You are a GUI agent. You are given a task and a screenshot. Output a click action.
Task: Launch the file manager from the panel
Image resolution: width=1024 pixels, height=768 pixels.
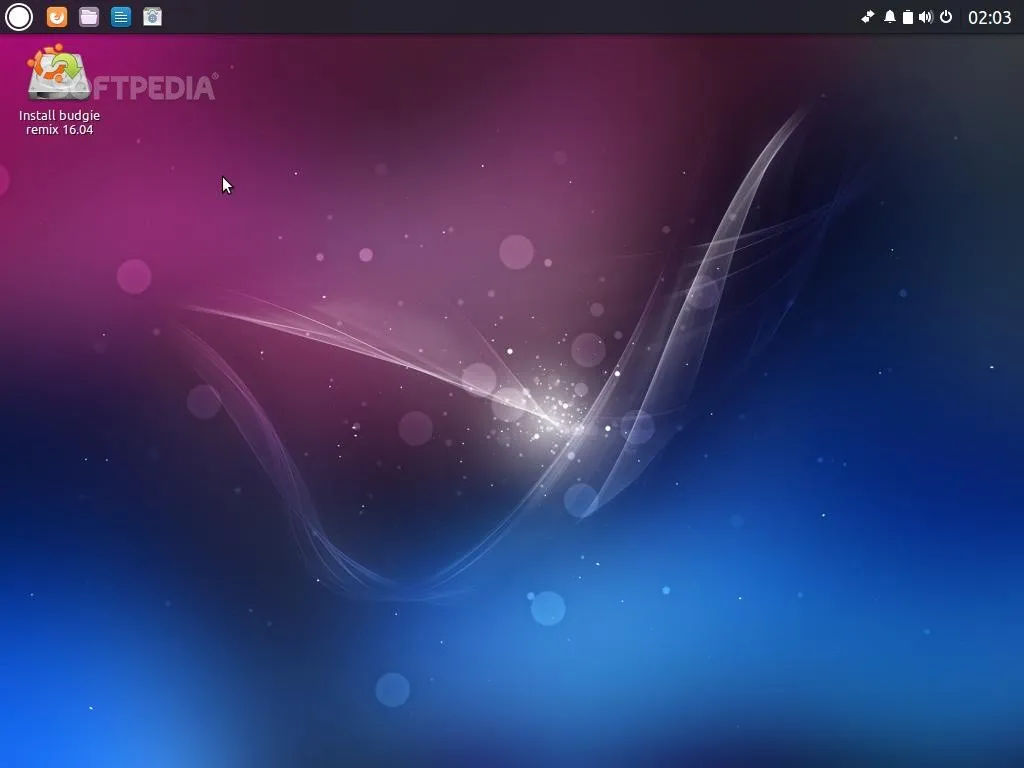[x=89, y=17]
